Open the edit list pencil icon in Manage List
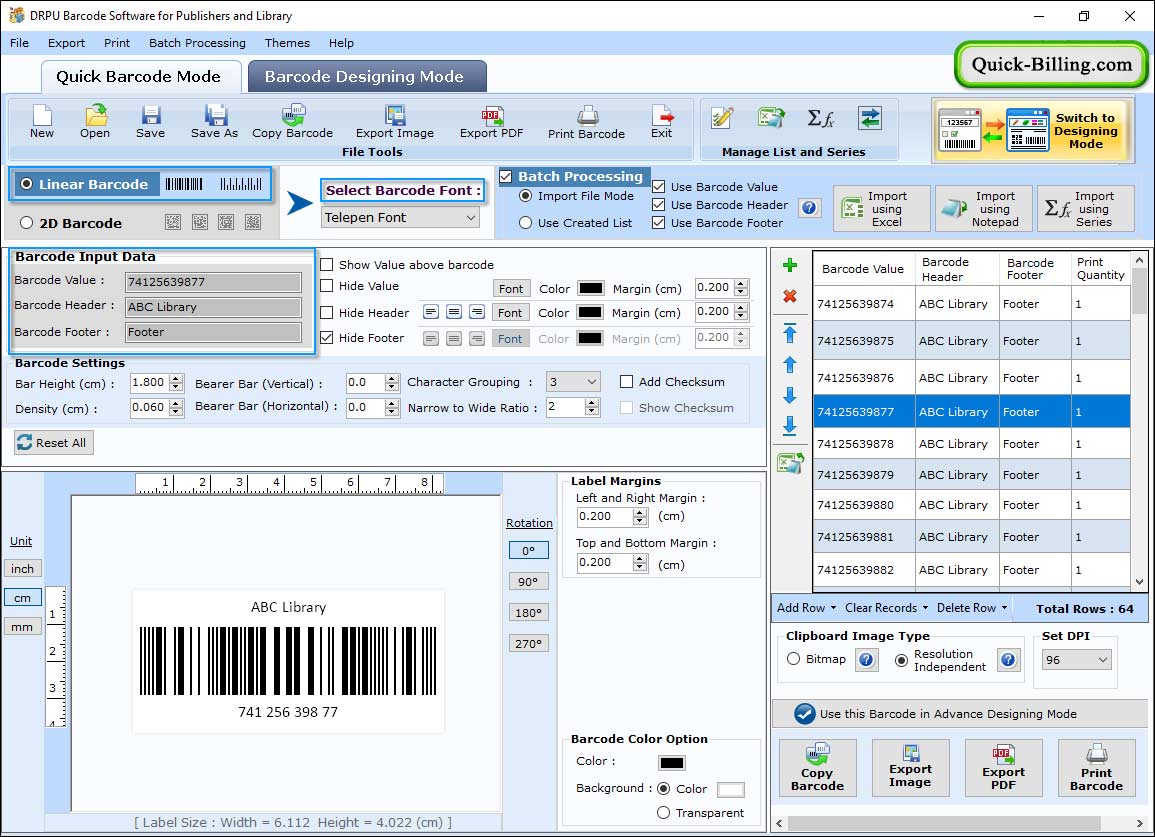 tap(722, 118)
